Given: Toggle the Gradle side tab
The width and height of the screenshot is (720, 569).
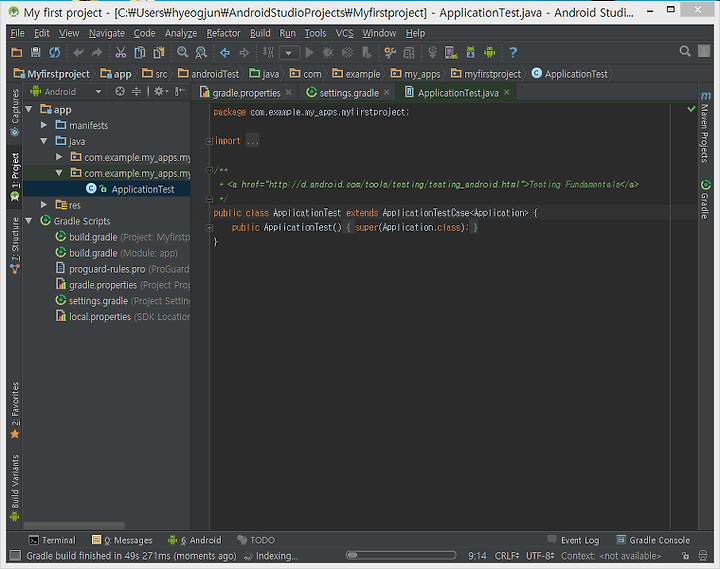Looking at the screenshot, I should [x=705, y=199].
